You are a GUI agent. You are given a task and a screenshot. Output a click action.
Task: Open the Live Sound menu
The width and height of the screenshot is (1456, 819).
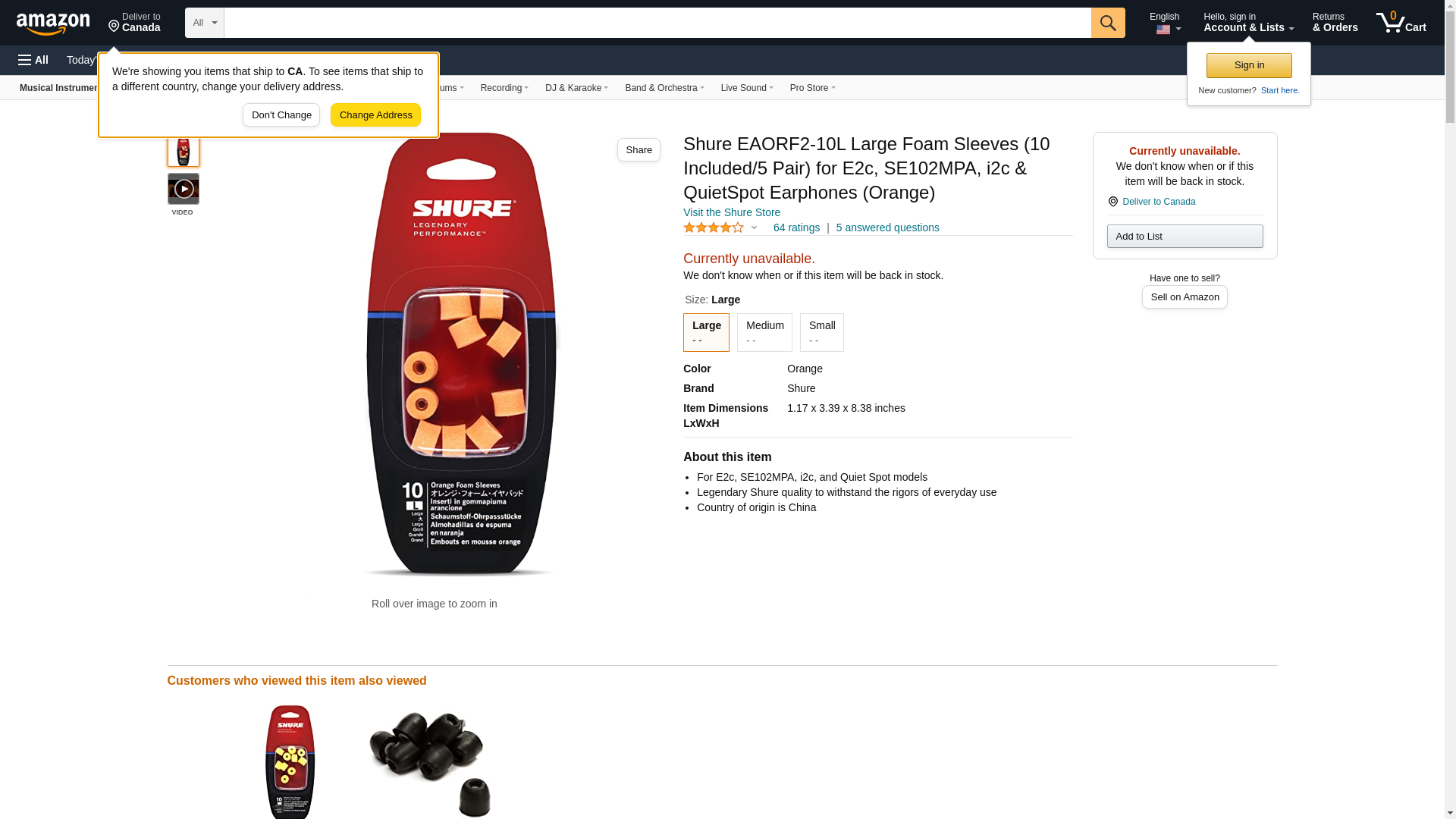(x=746, y=88)
